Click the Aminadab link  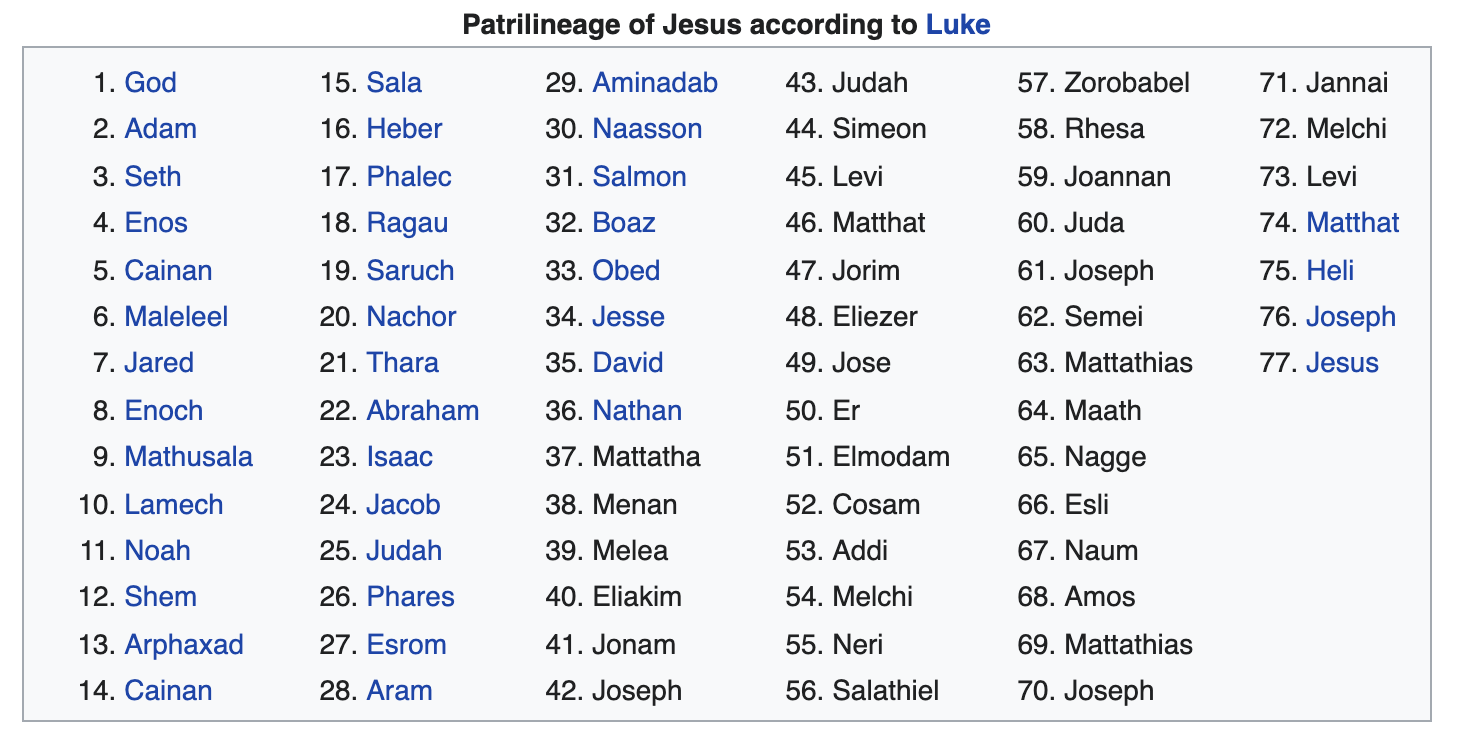click(x=655, y=83)
